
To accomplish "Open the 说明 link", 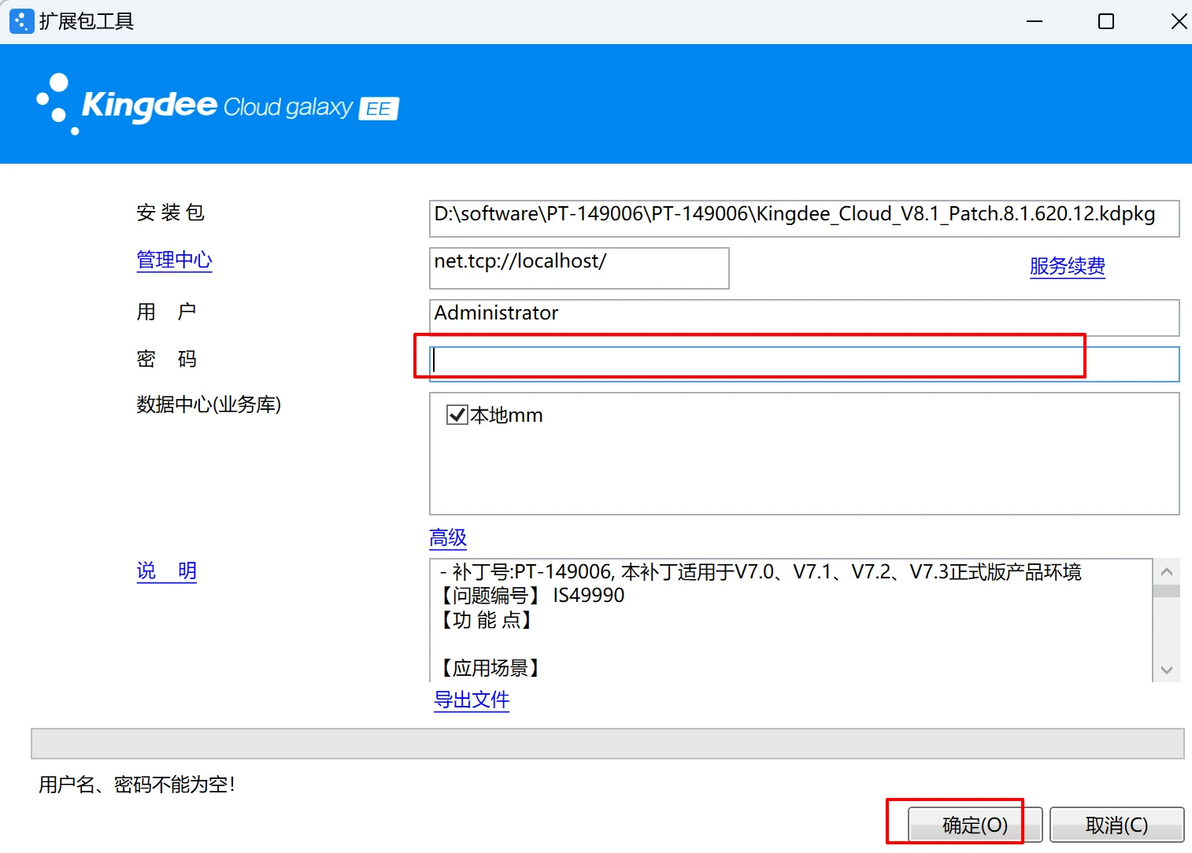I will pyautogui.click(x=166, y=571).
